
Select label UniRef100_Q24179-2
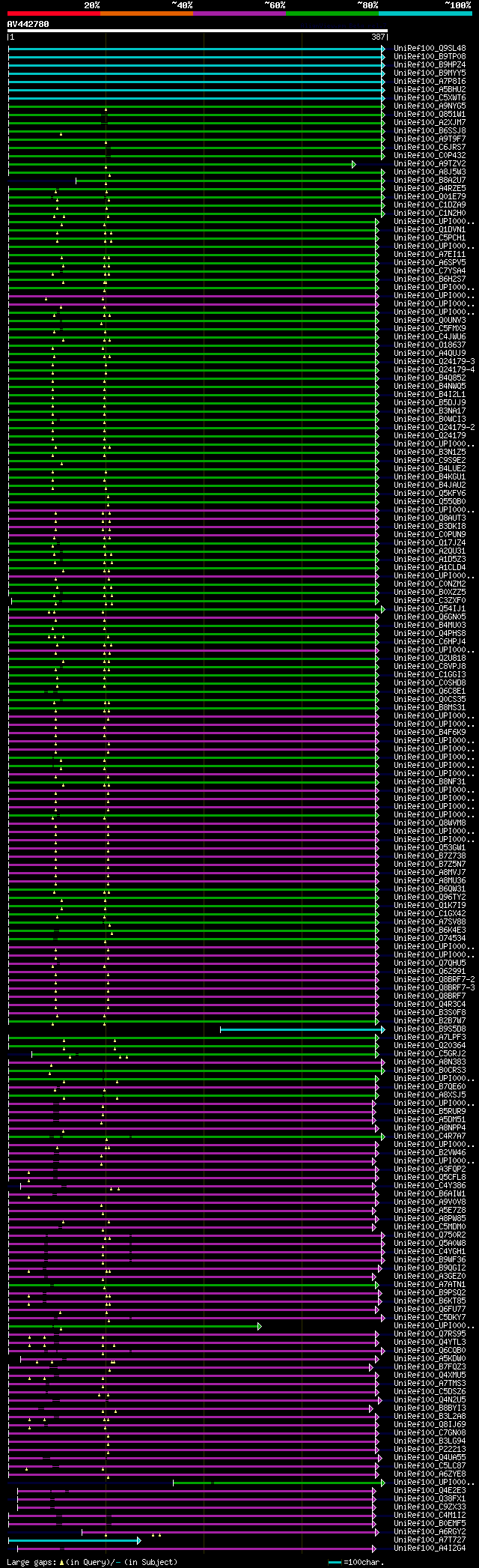[x=434, y=428]
